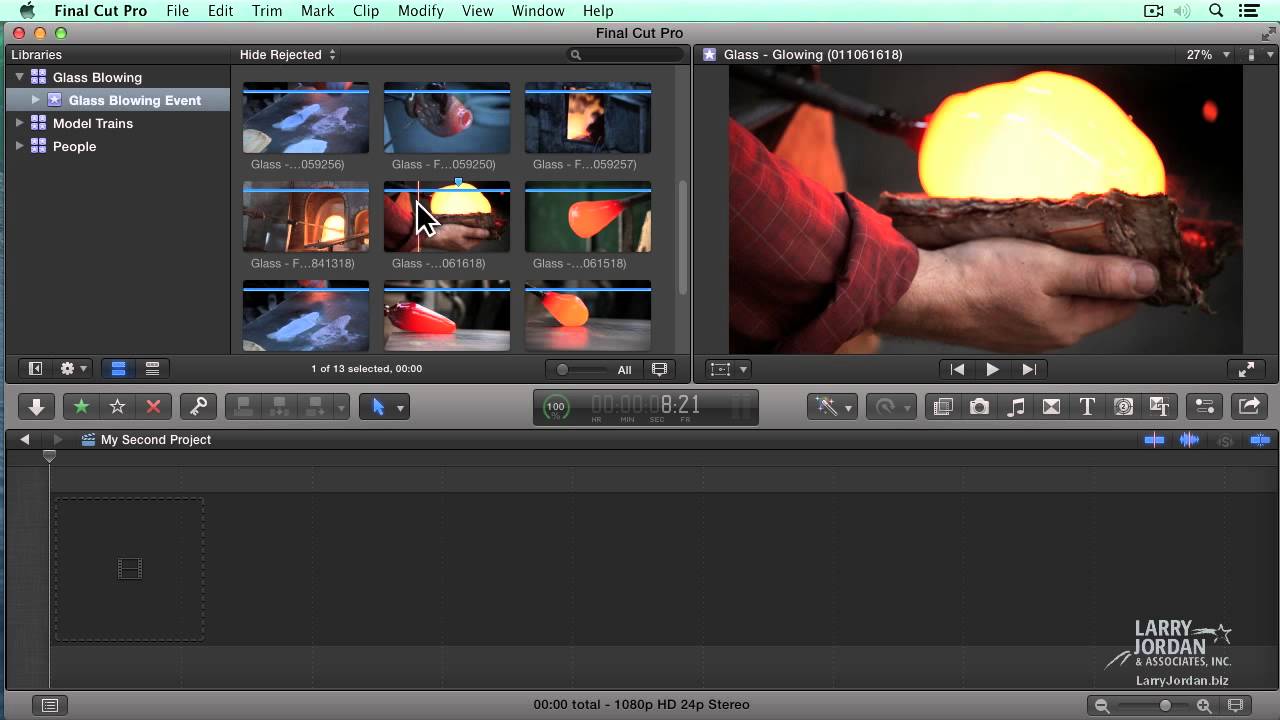Image resolution: width=1280 pixels, height=720 pixels.
Task: Select the Glass - F...841318 clip thumbnail
Action: (306, 217)
